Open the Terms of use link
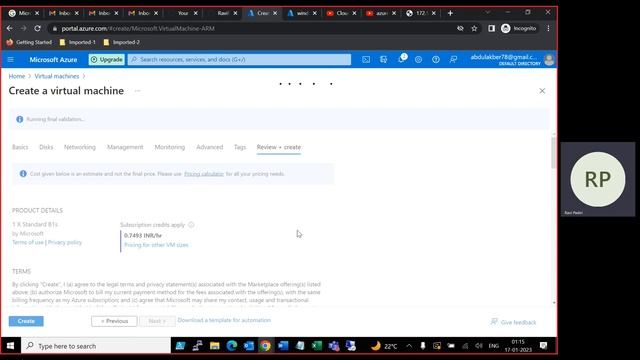640x360 pixels. [28, 242]
